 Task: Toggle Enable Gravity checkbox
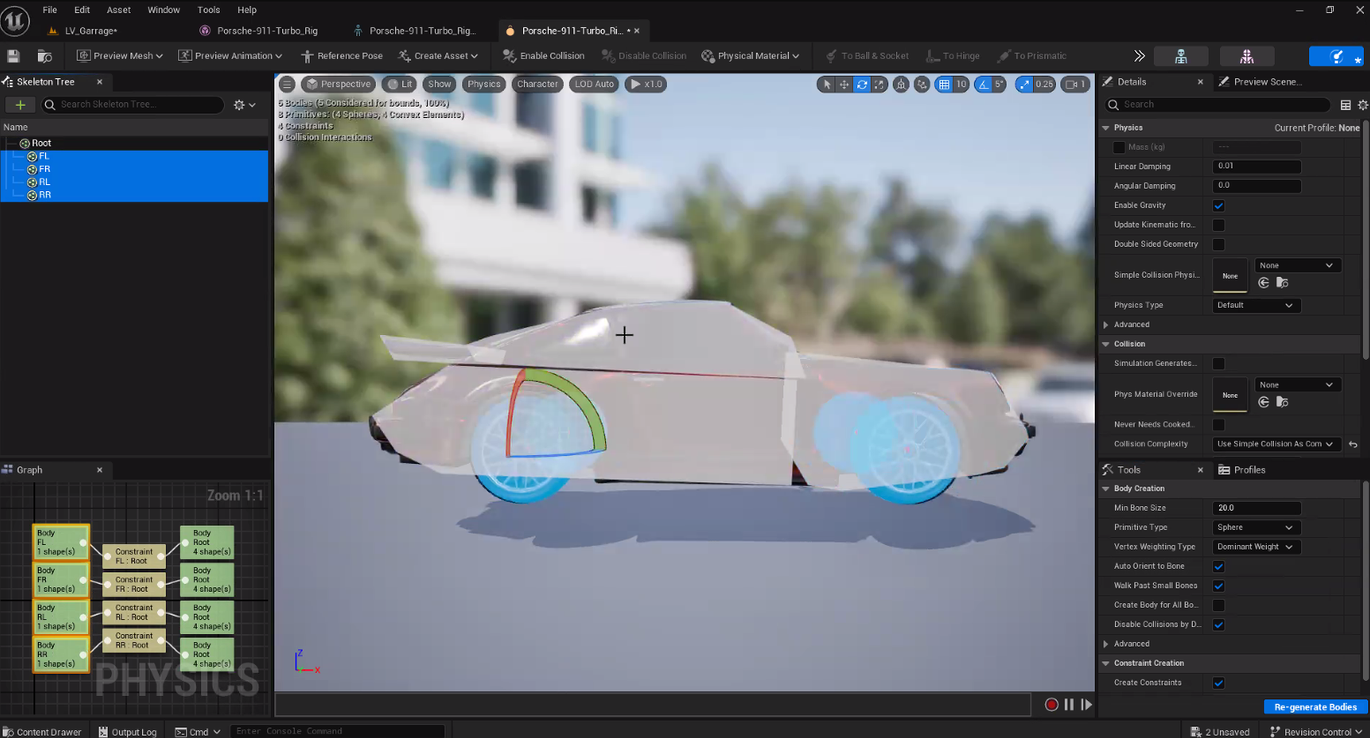click(1218, 205)
